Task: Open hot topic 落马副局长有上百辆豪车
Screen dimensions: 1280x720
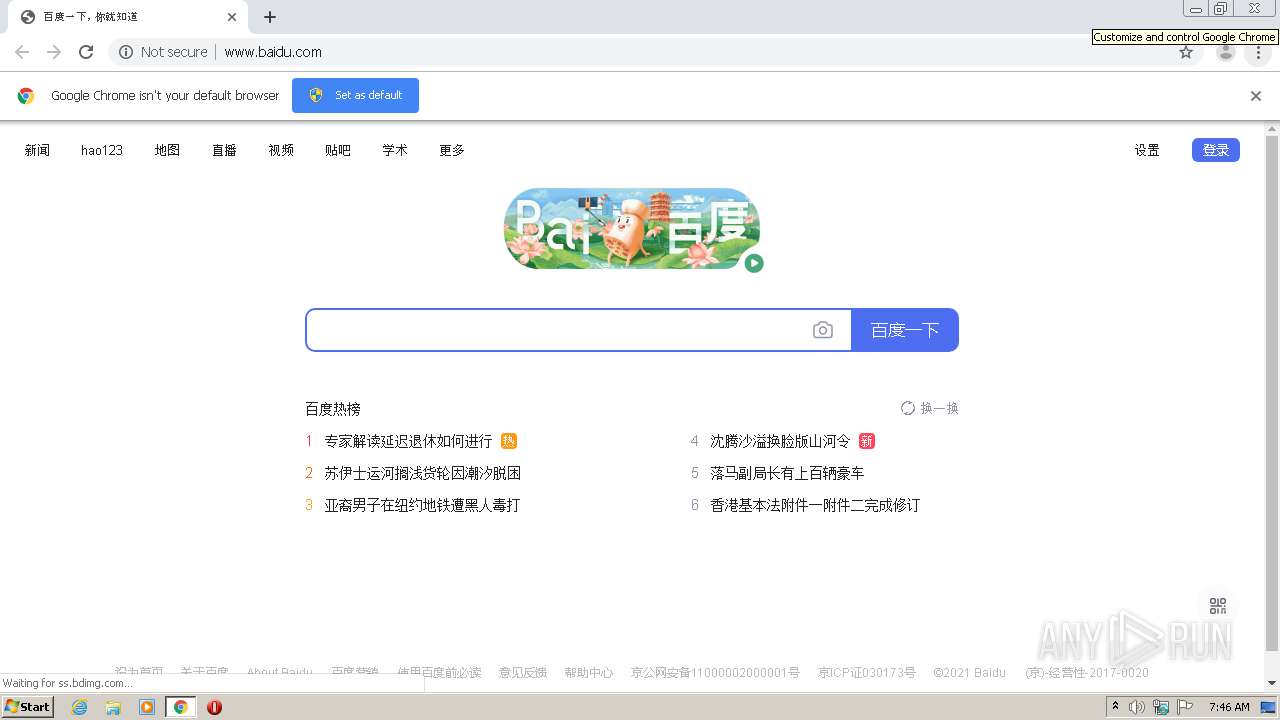Action: (787, 473)
